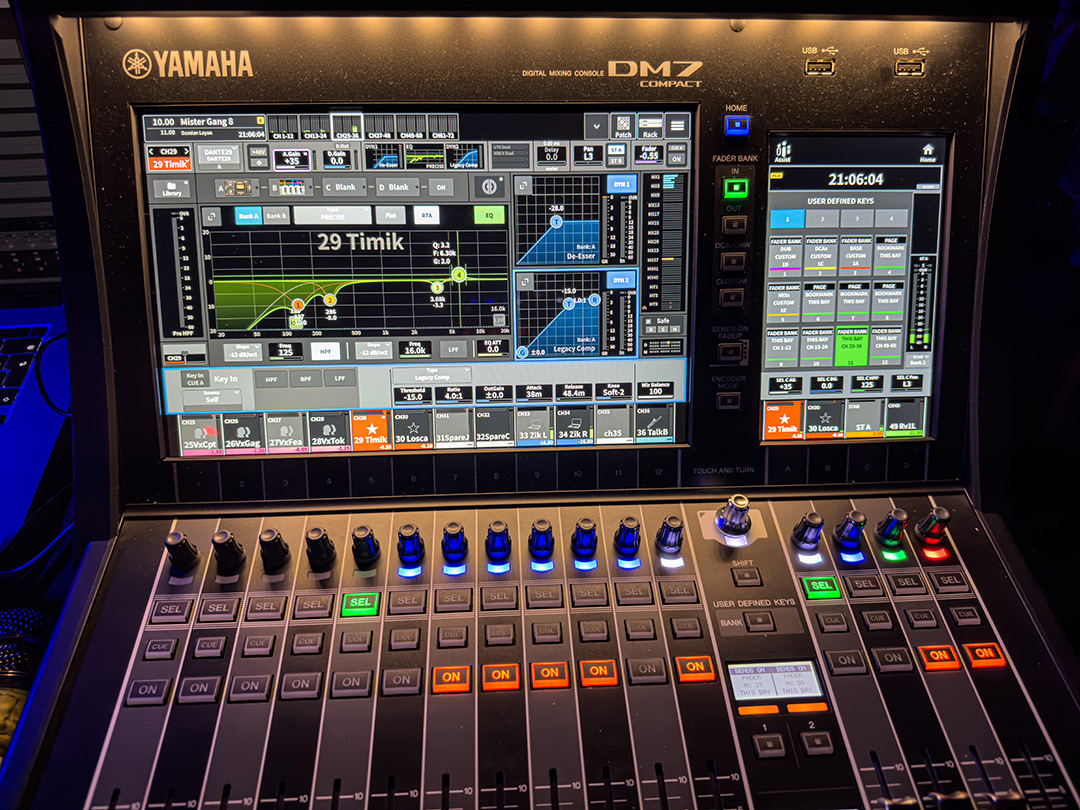Open the hamburger menu icon

click(x=678, y=126)
